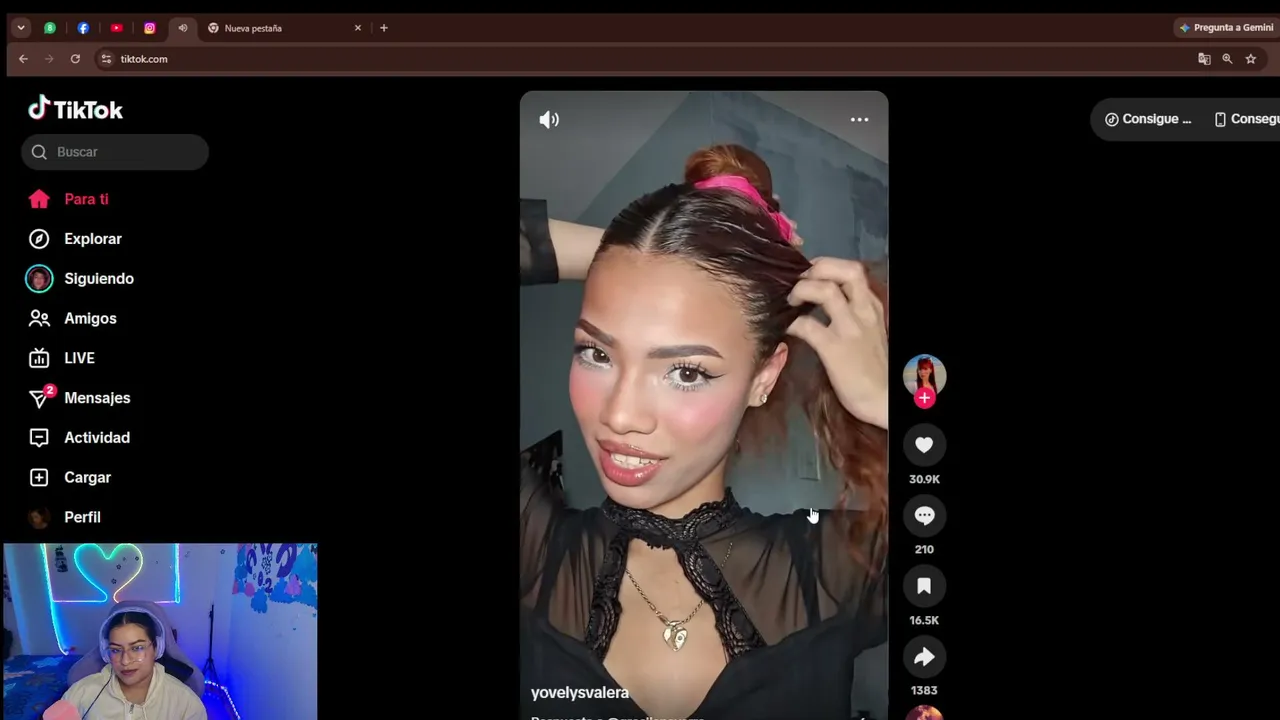This screenshot has height=720, width=1280.
Task: Click the TikTok logo
Action: coord(75,109)
